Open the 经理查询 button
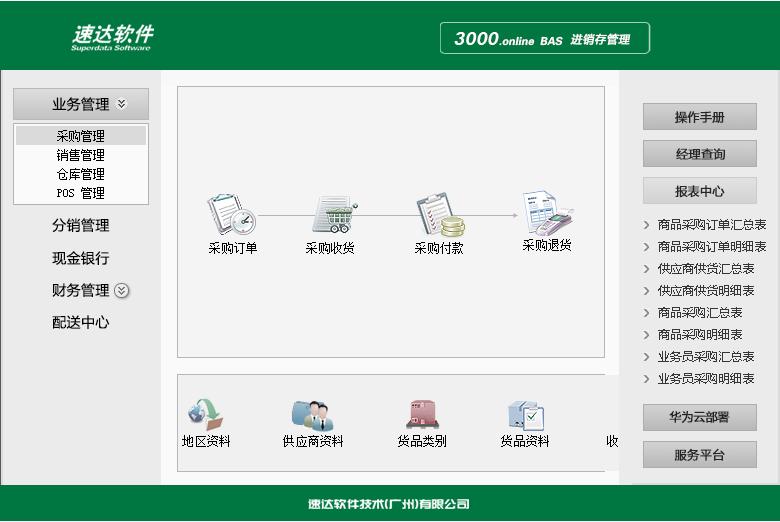 pyautogui.click(x=699, y=154)
